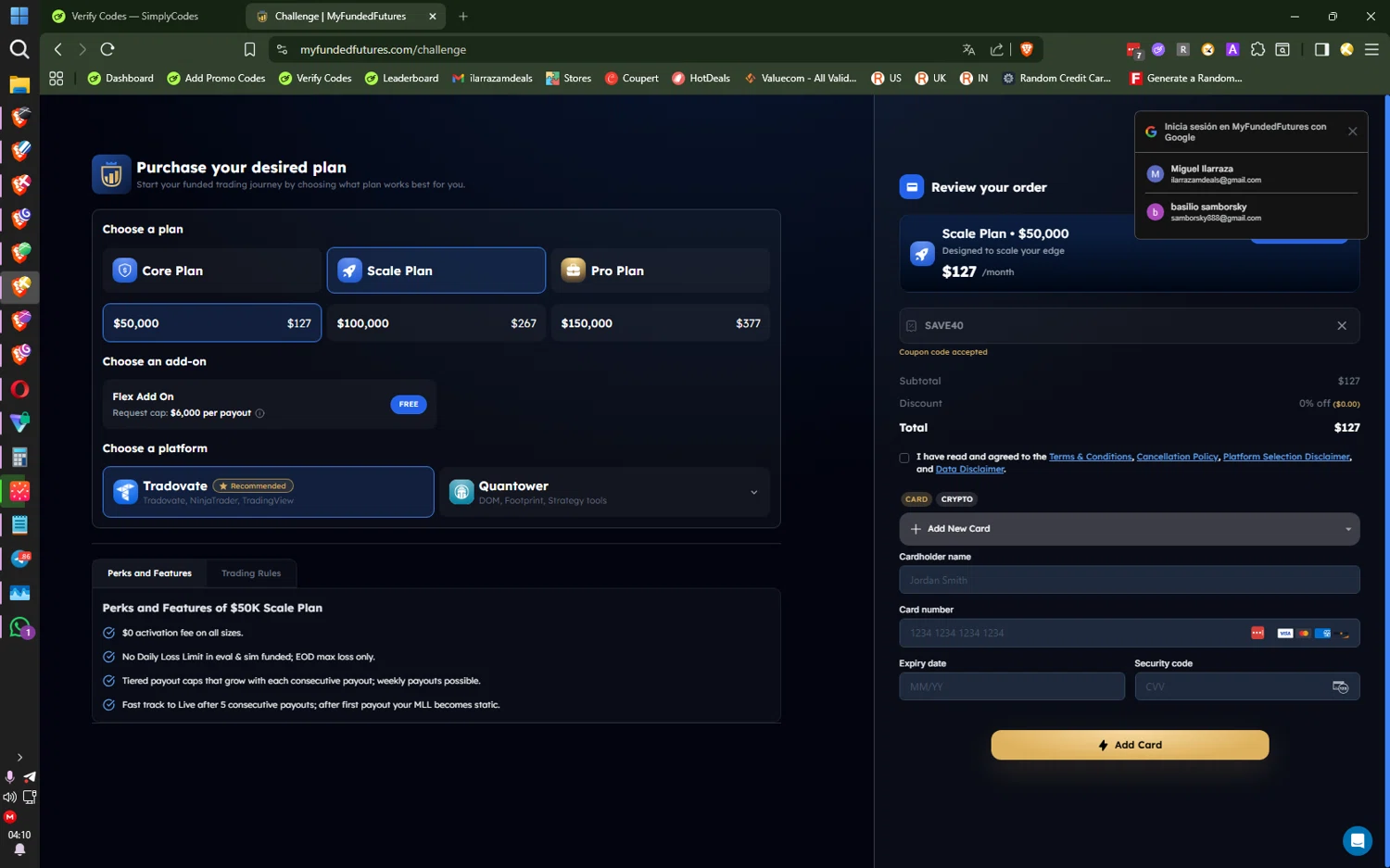Viewport: 1390px width, 868px height.
Task: Toggle the browser sidebar panel icon
Action: (1321, 49)
